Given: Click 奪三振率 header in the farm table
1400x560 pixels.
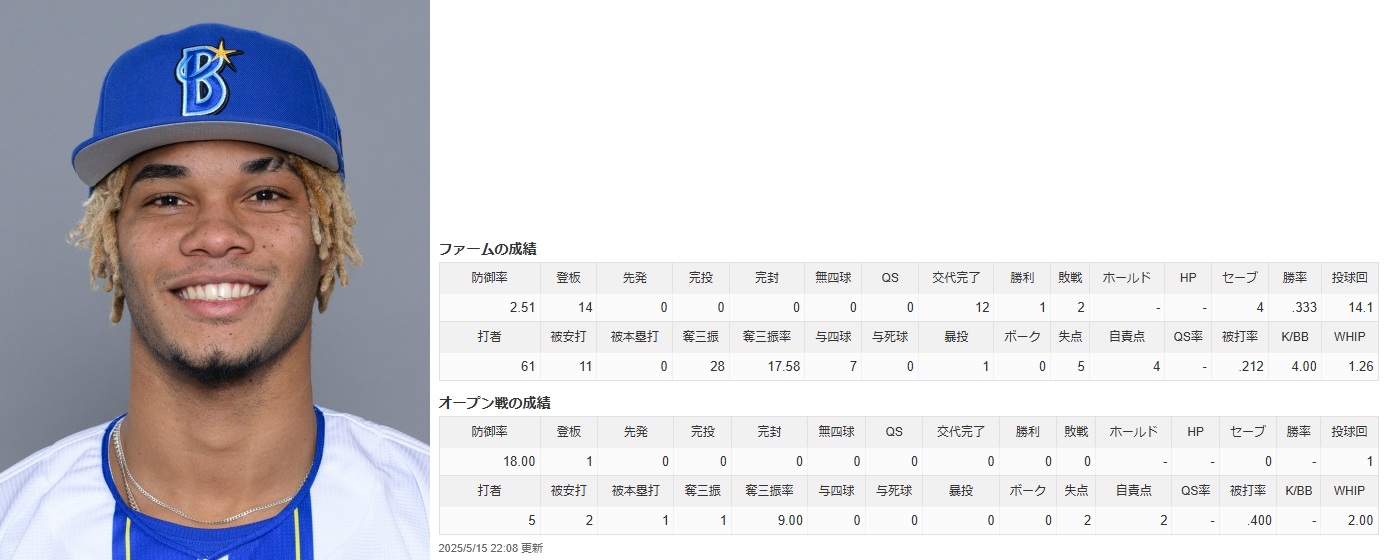Looking at the screenshot, I should (767, 337).
